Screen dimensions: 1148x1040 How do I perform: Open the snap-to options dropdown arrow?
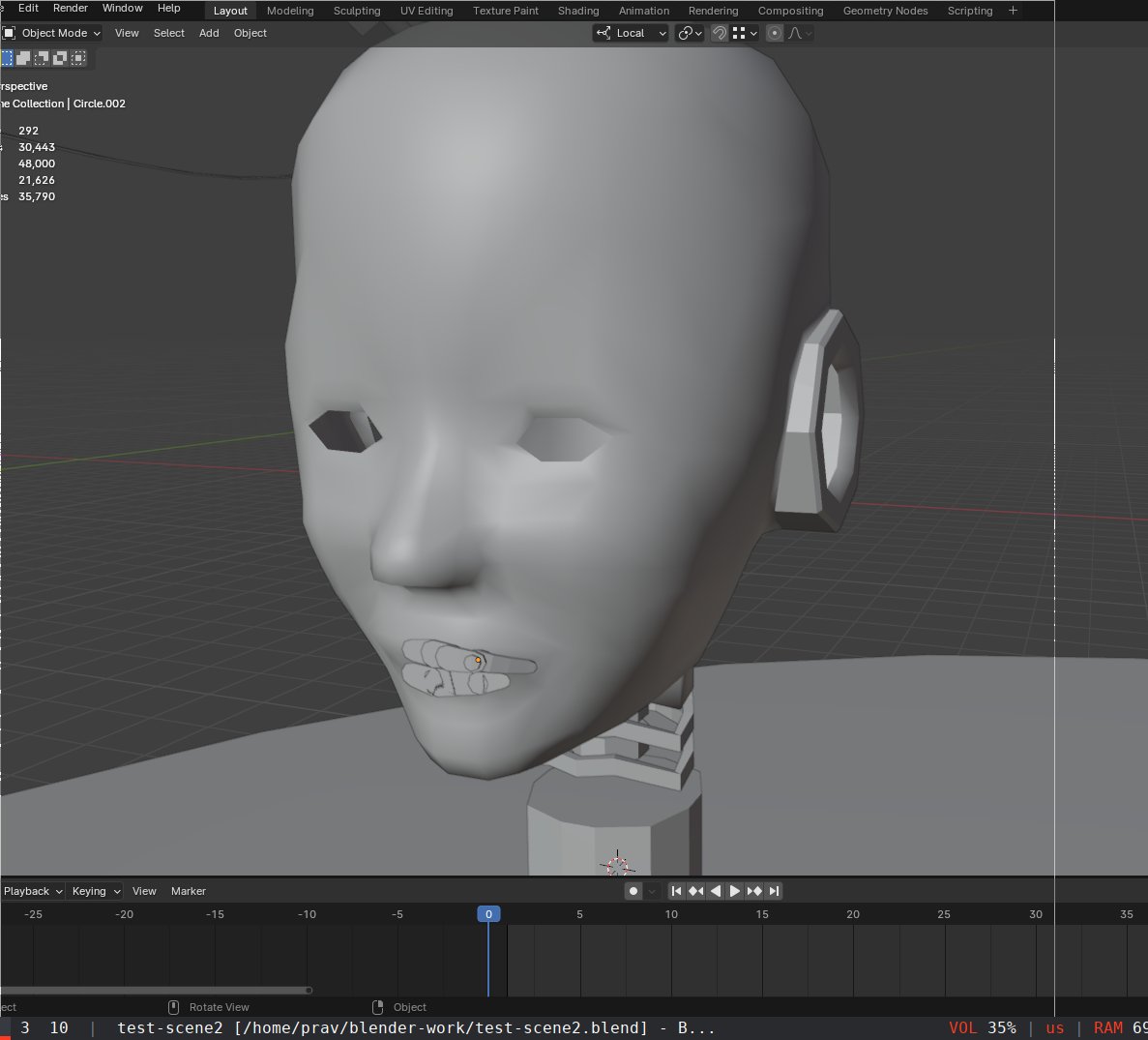click(x=754, y=33)
